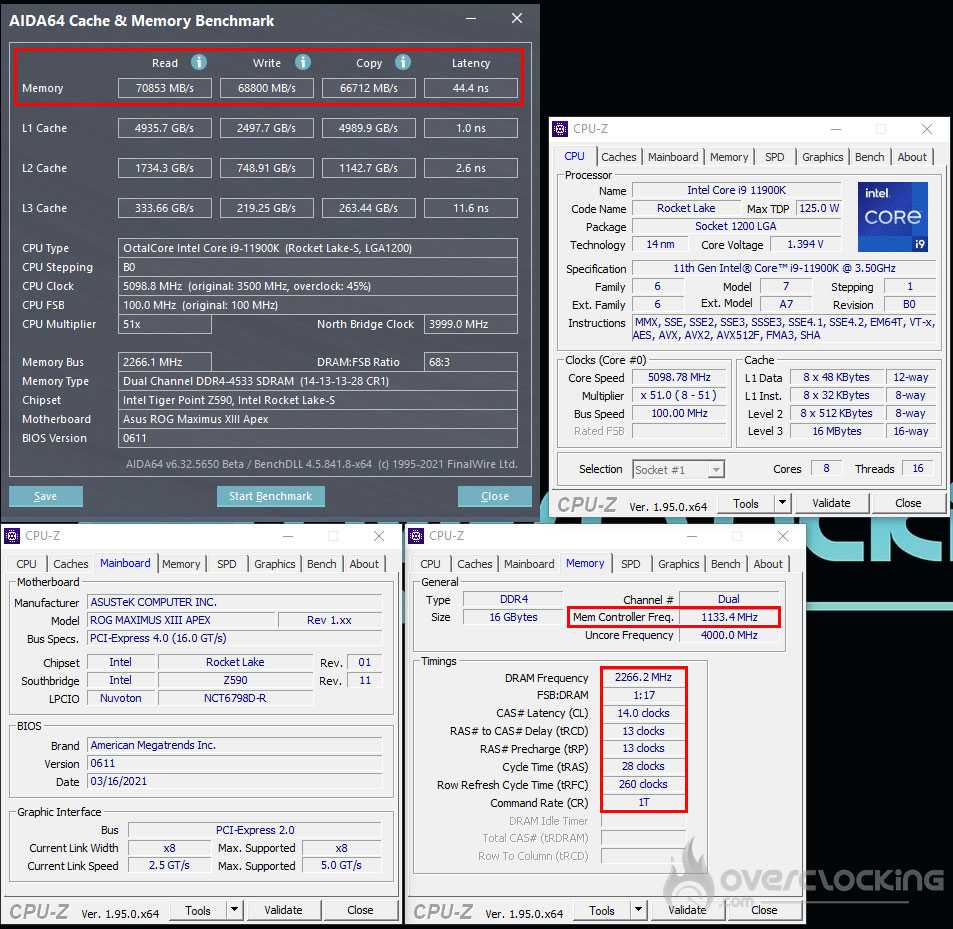Switch to the Caches tab in the CPU-Z processor window

pyautogui.click(x=619, y=157)
